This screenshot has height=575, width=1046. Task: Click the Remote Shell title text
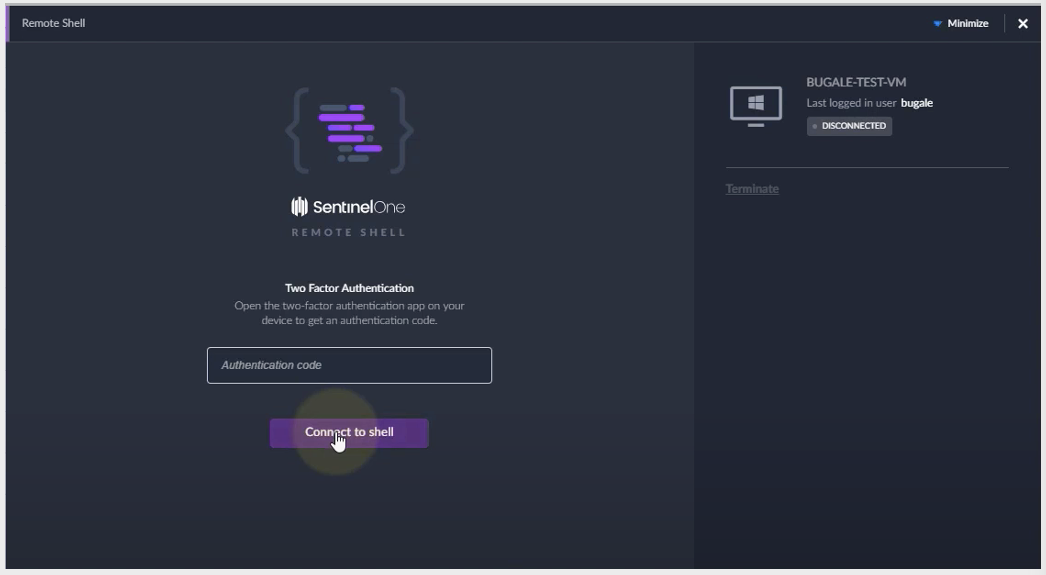point(53,23)
